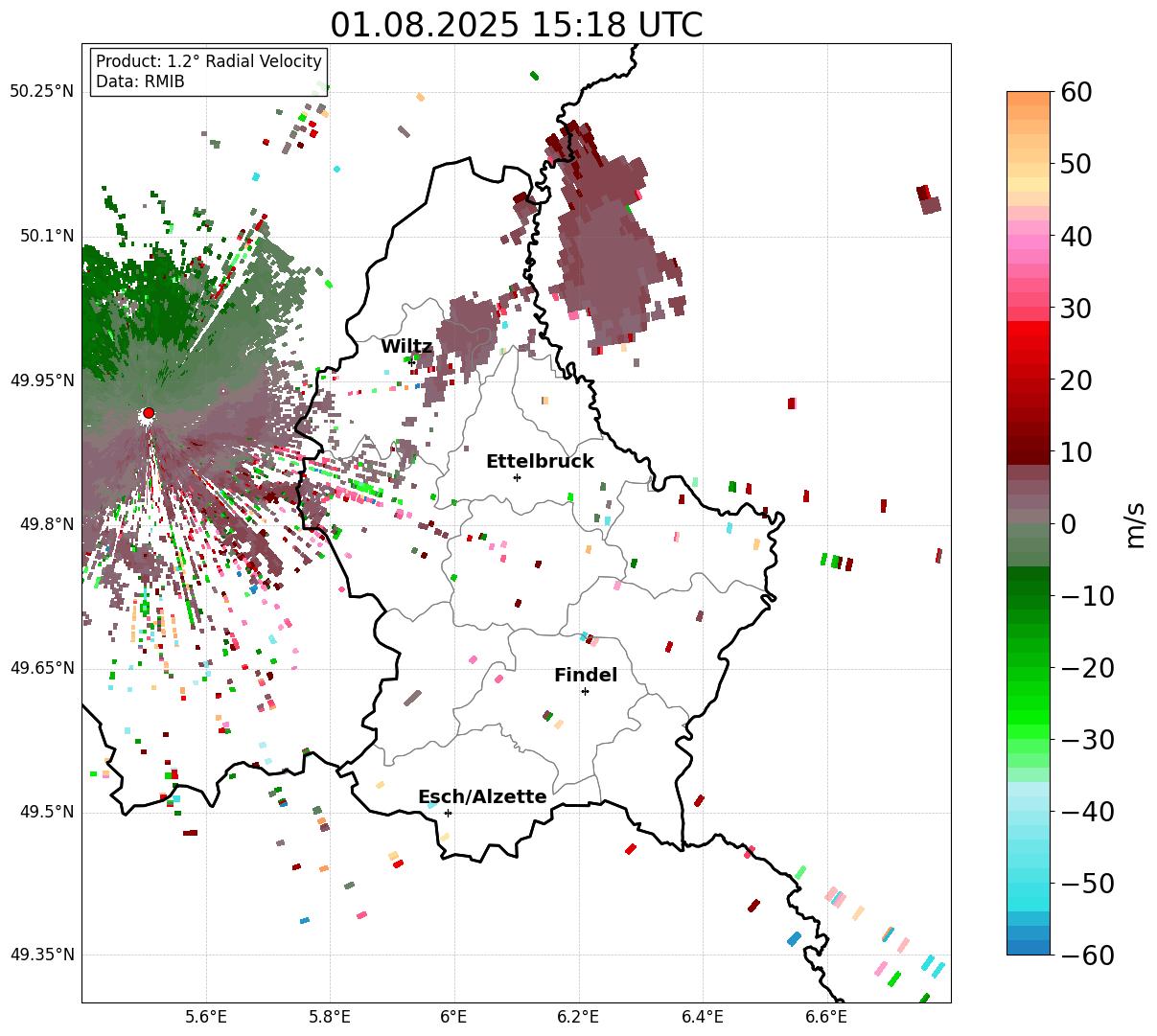
Task: Click the 49.95°N latitude label
Action: (x=42, y=380)
